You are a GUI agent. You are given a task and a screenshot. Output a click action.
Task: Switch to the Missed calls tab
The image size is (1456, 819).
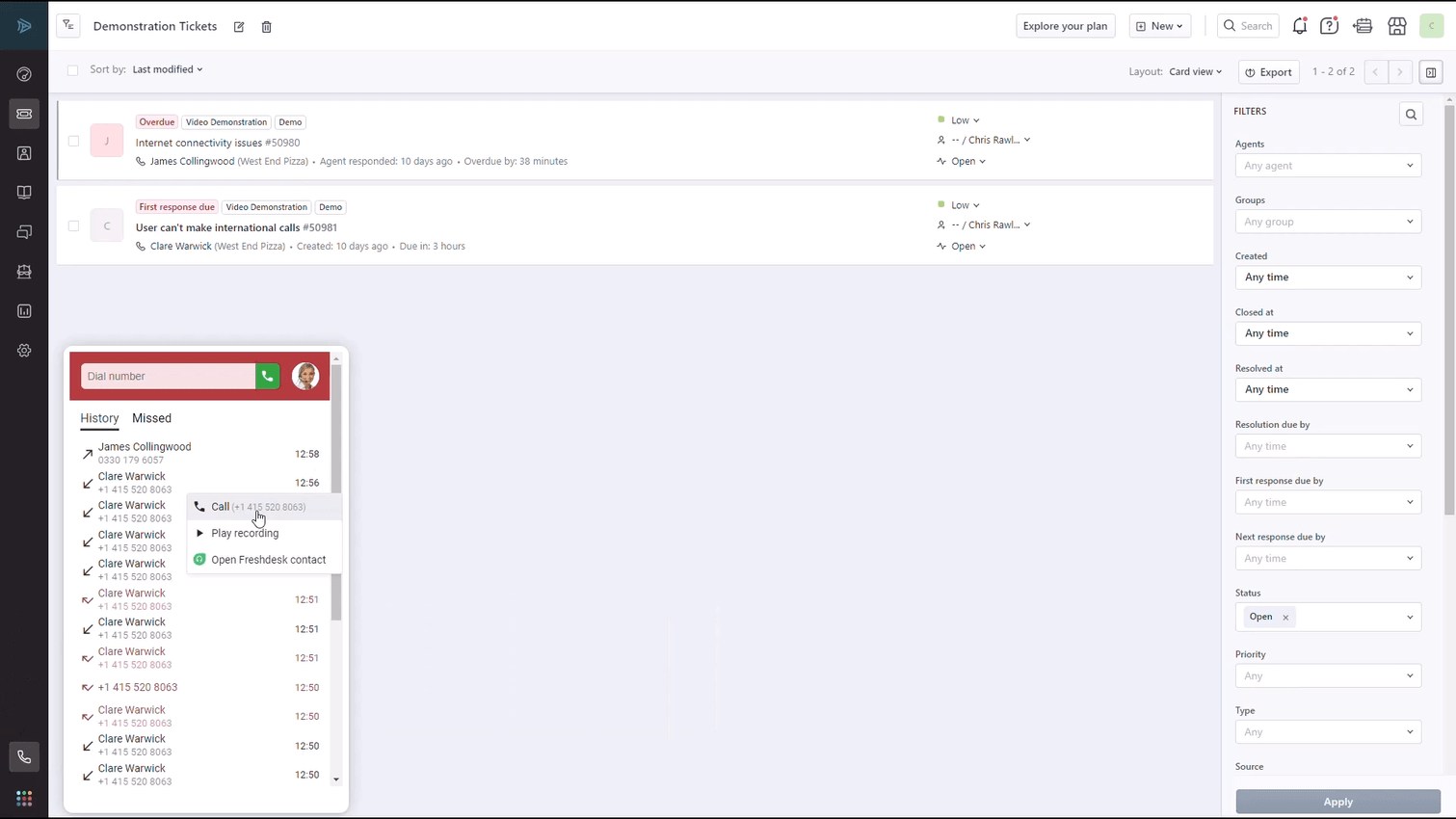[x=151, y=418]
